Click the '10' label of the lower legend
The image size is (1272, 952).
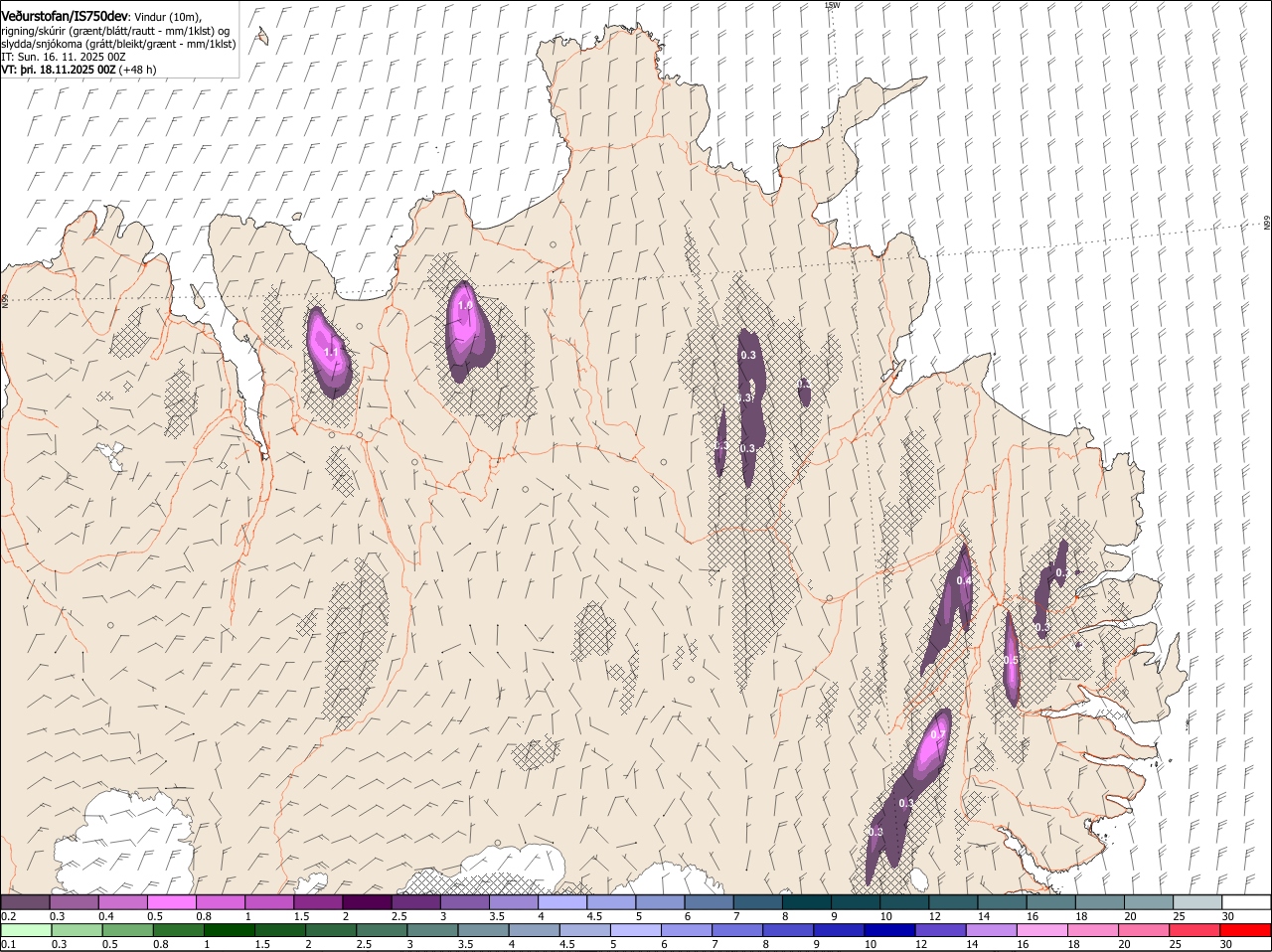point(870,944)
